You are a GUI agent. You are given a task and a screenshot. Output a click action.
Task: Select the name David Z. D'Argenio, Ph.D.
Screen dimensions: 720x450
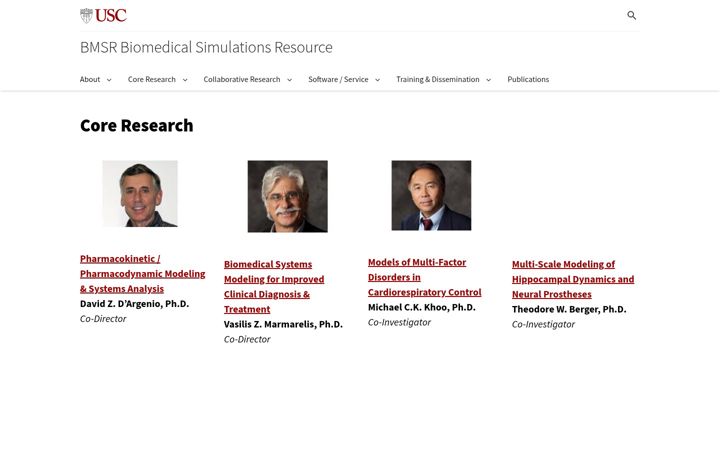point(135,304)
